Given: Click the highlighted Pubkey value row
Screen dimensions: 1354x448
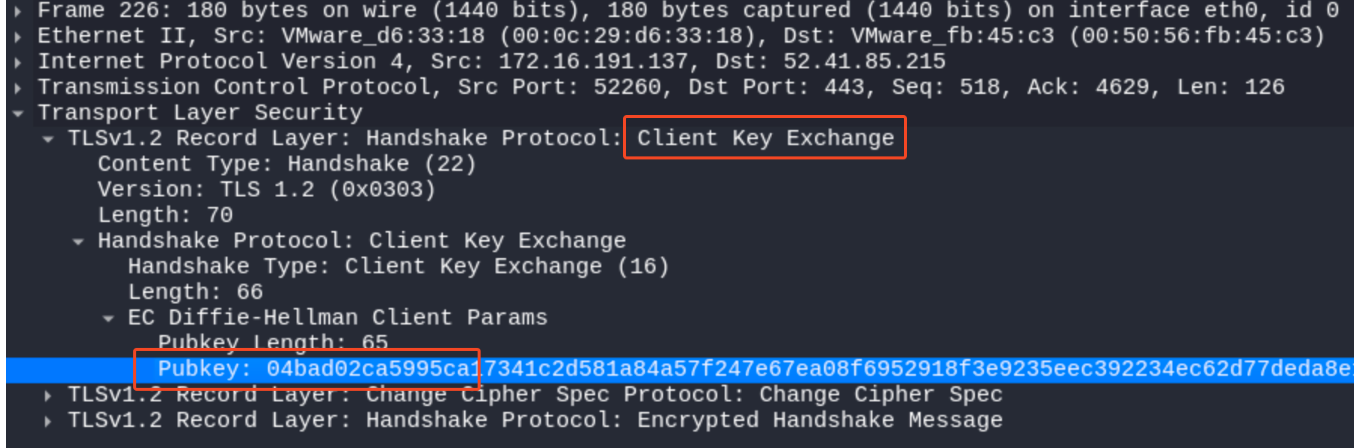Looking at the screenshot, I should (700, 369).
